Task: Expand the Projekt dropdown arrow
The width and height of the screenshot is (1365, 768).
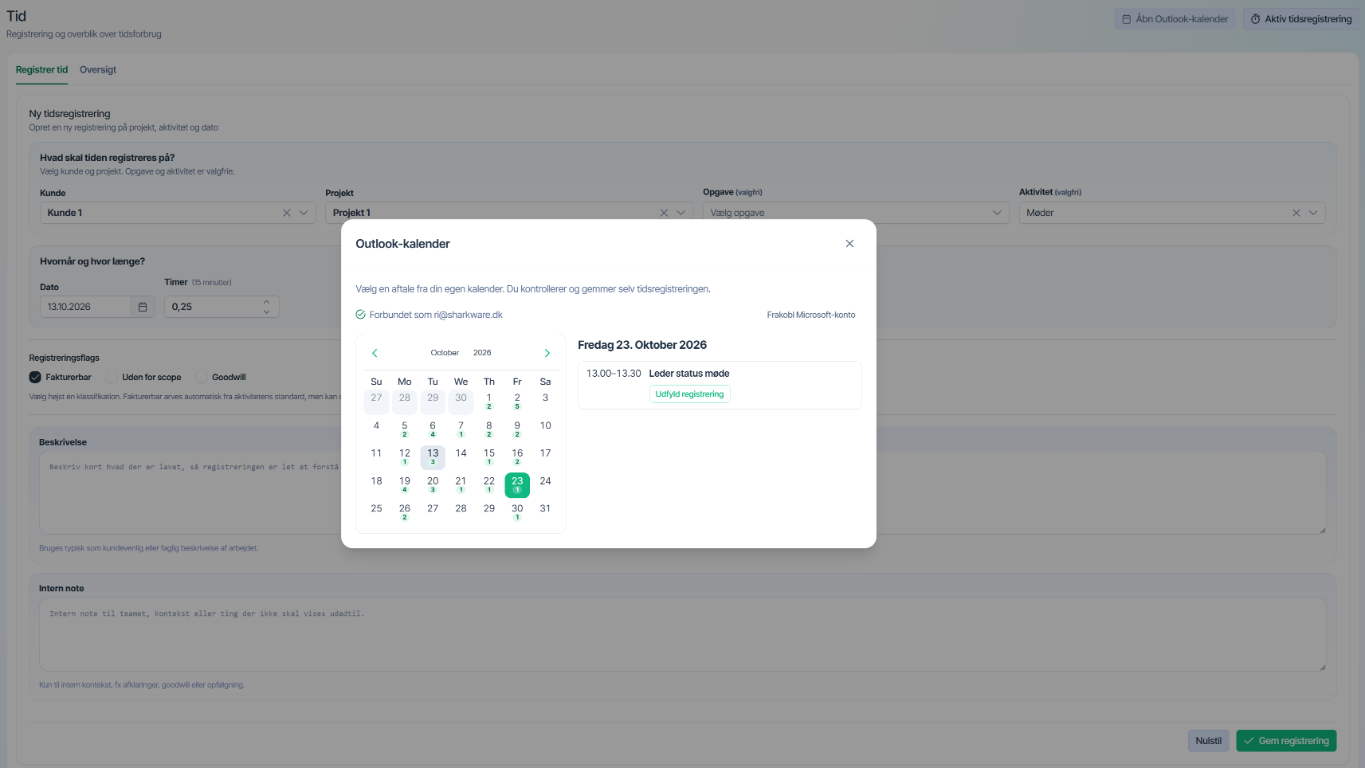Action: pyautogui.click(x=682, y=213)
